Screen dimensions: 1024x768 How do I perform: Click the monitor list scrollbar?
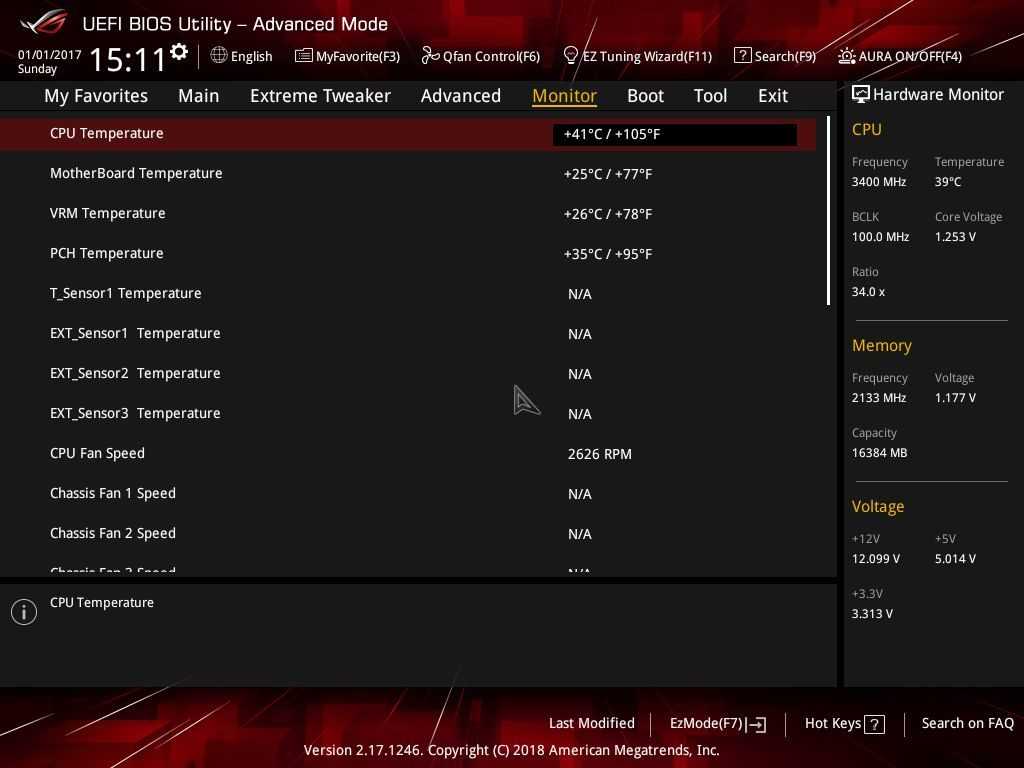tap(828, 212)
